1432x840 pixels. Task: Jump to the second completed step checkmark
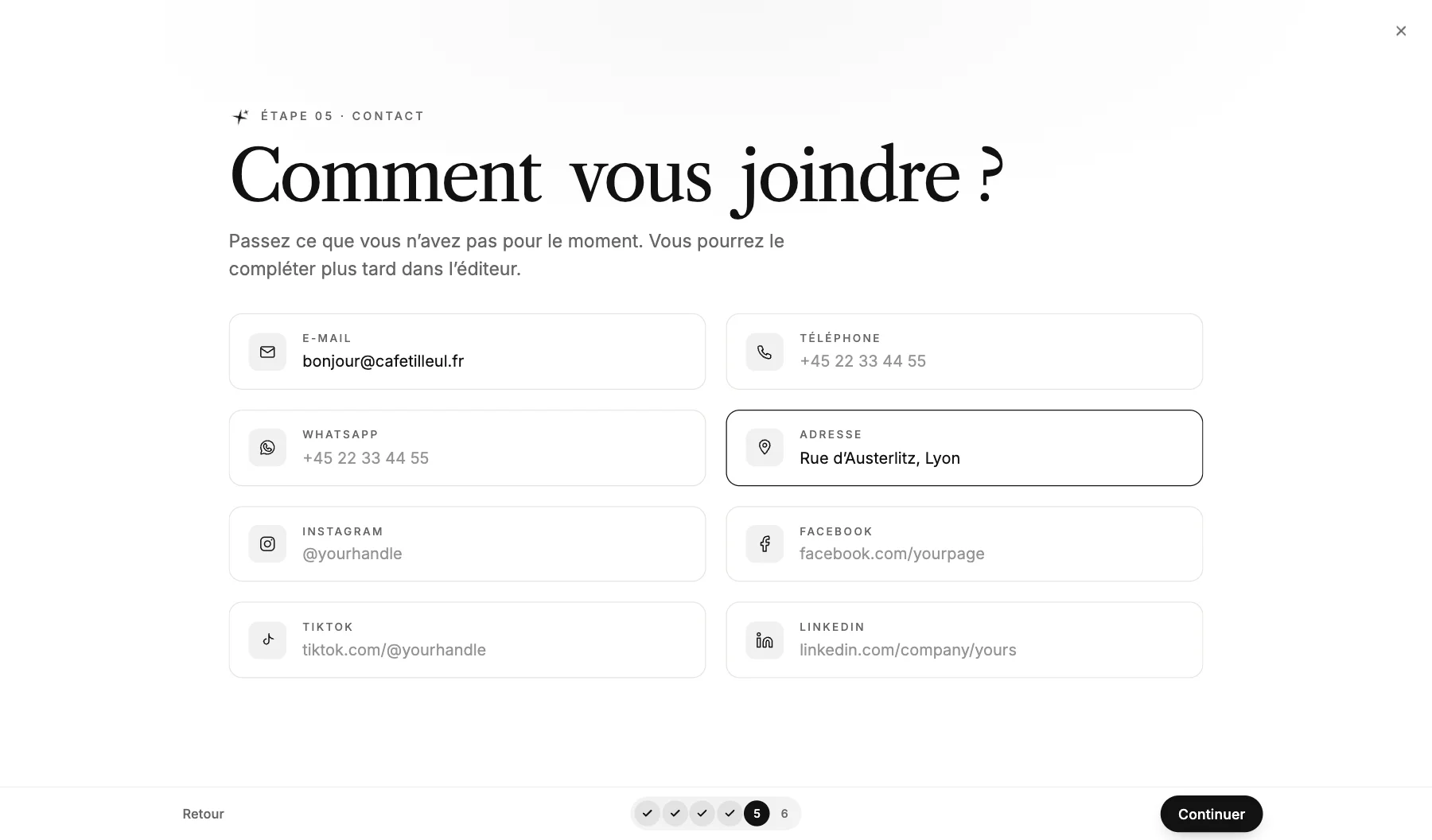point(675,814)
